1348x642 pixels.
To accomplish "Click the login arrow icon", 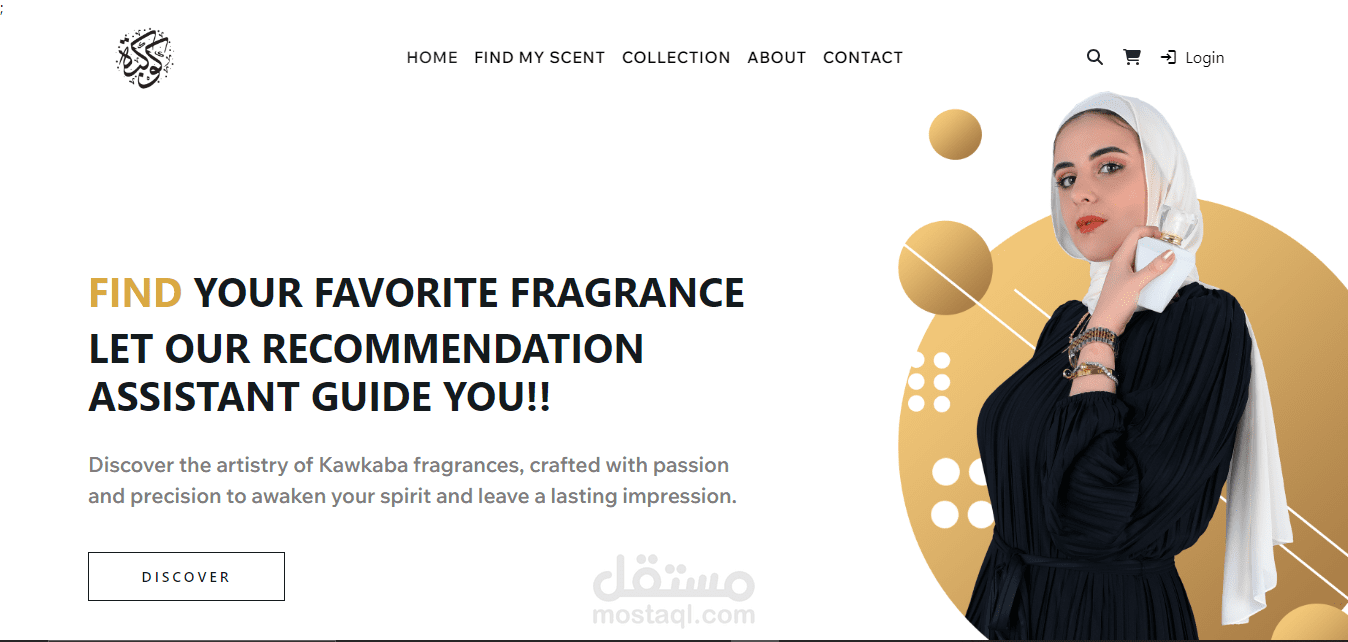I will [1168, 58].
